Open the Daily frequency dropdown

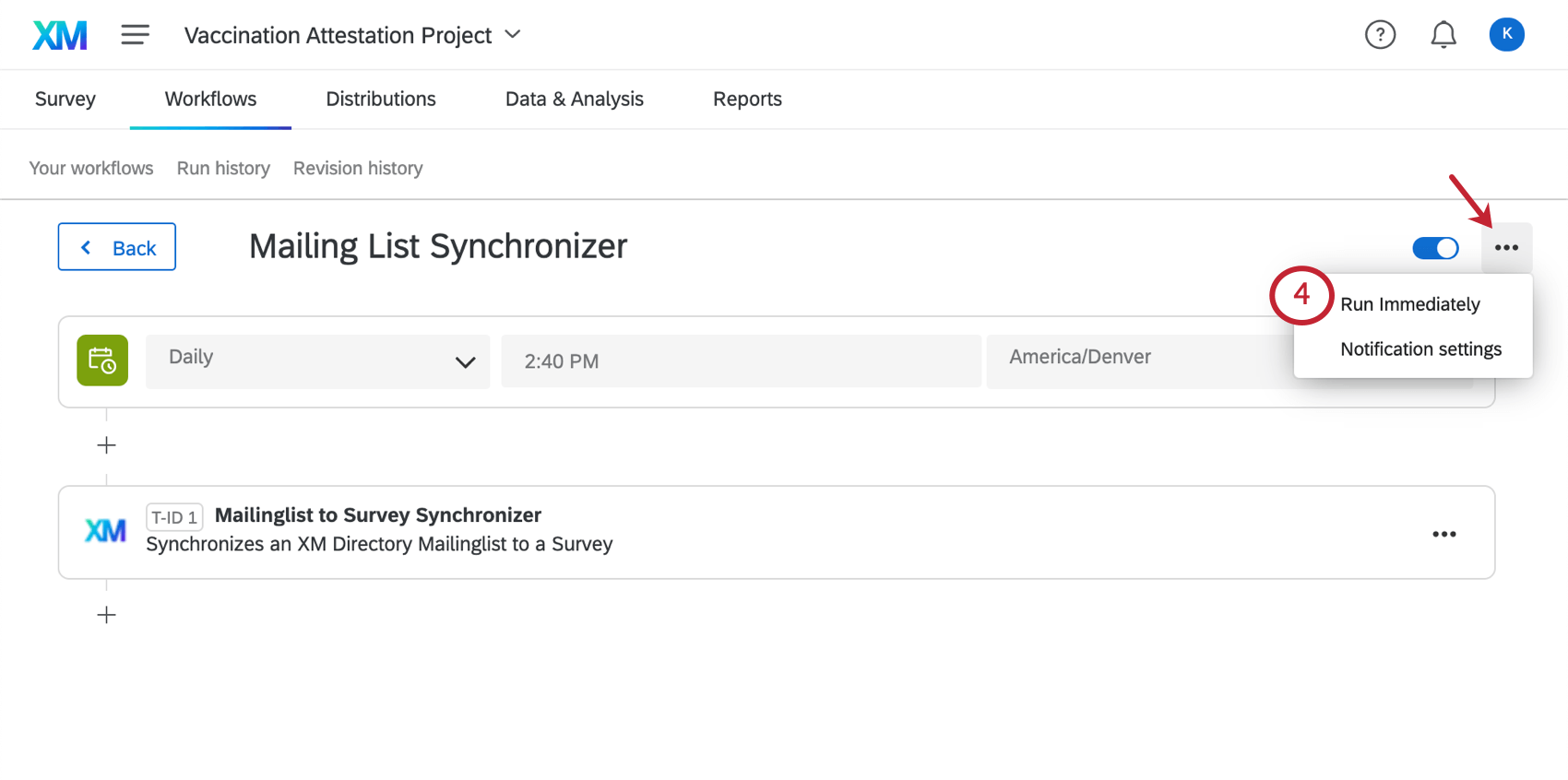[317, 360]
